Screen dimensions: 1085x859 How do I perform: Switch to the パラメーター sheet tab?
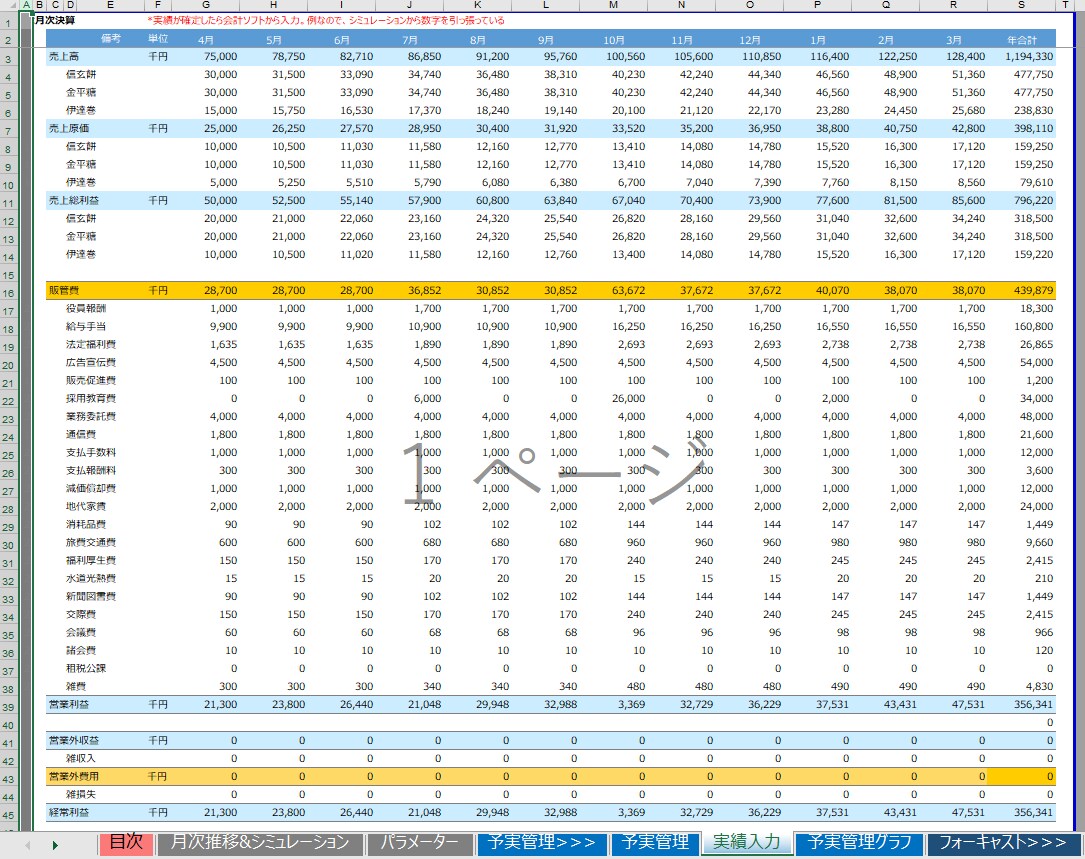pos(419,842)
